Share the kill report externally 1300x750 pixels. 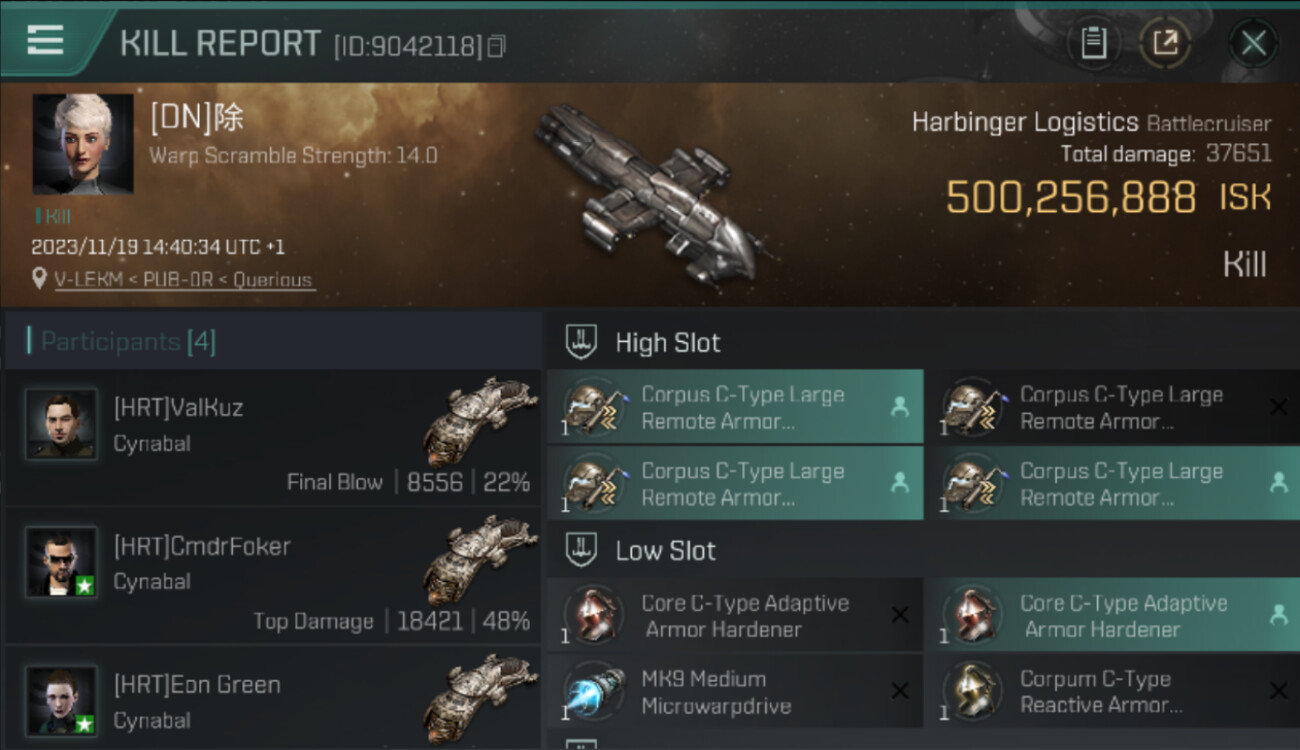tap(1166, 43)
